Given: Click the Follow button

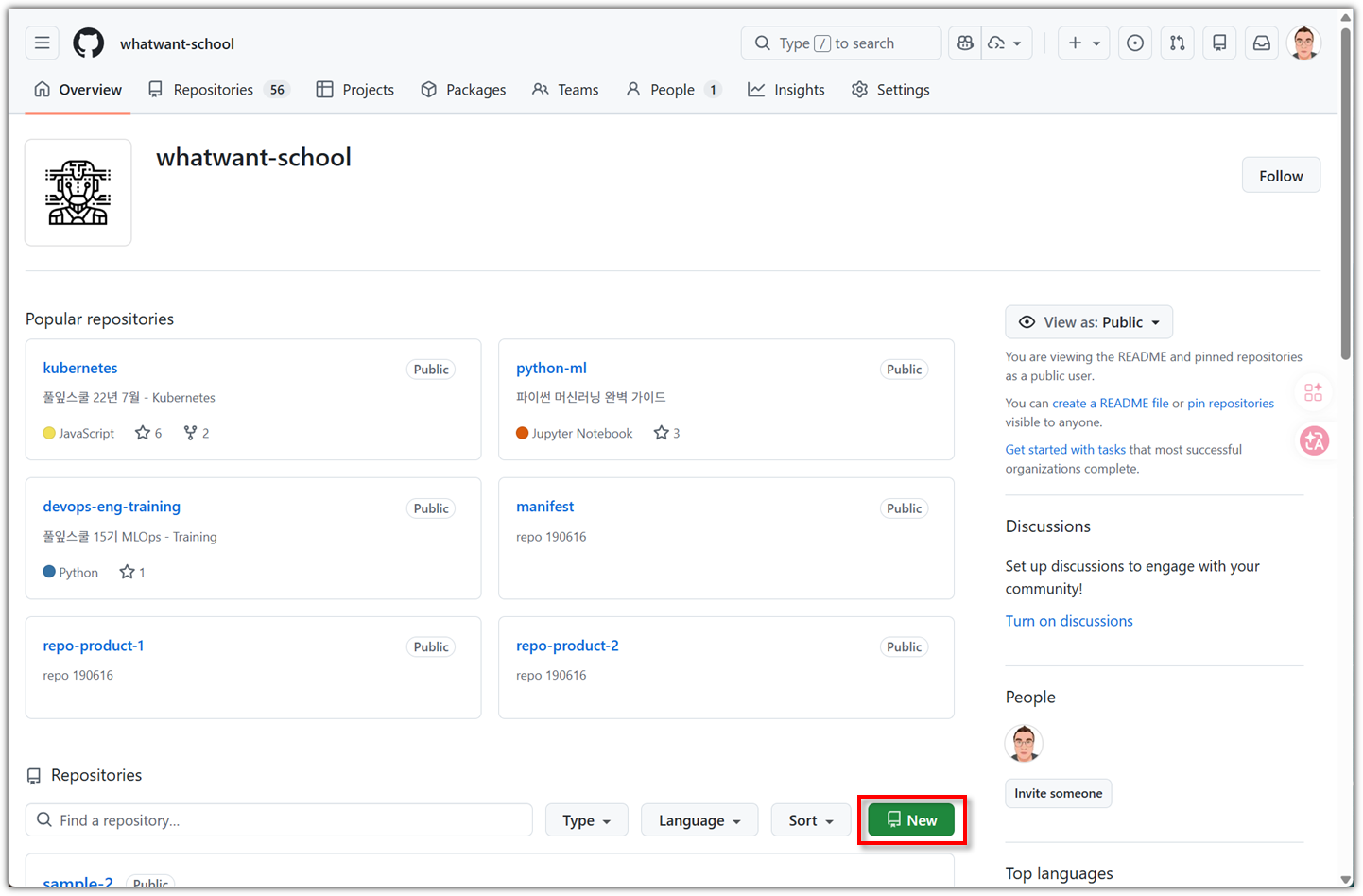Looking at the screenshot, I should click(1281, 176).
